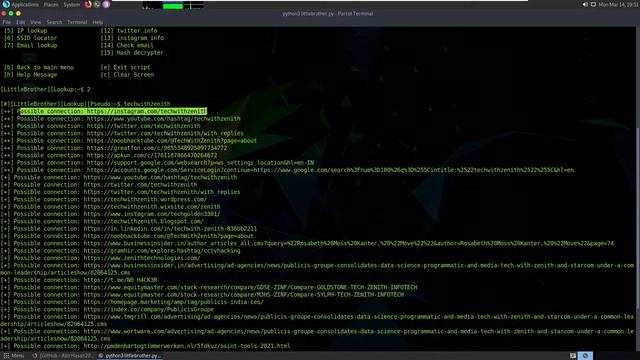Click techwithzenith.wixsite.com/zenith link
Image resolution: width=640 pixels, height=360 pixels.
[152, 207]
